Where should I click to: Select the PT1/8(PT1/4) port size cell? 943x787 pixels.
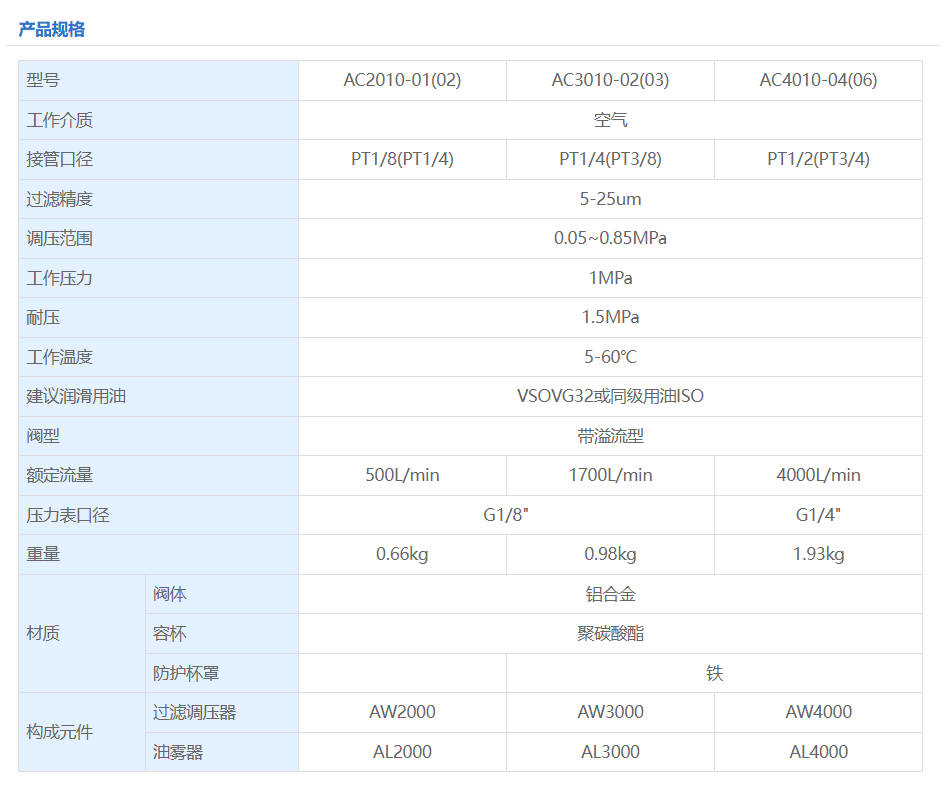coord(402,159)
